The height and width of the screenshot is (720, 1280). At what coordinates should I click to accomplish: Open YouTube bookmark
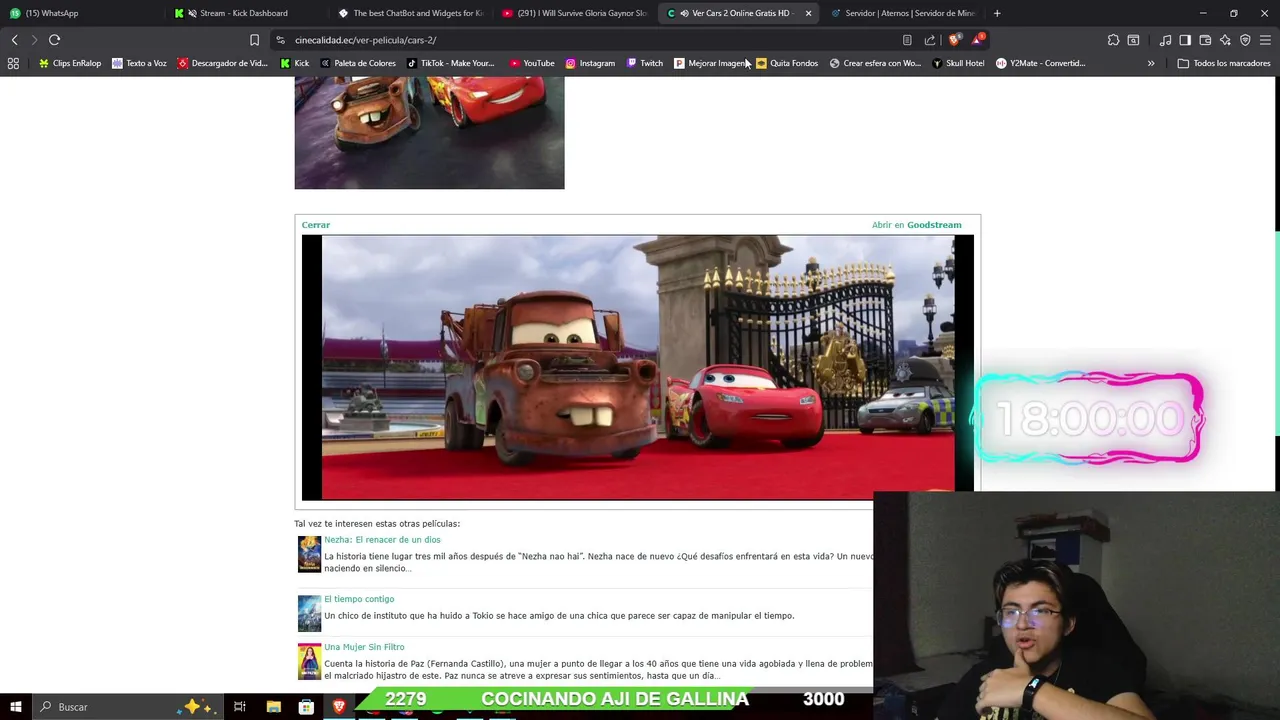(x=532, y=63)
